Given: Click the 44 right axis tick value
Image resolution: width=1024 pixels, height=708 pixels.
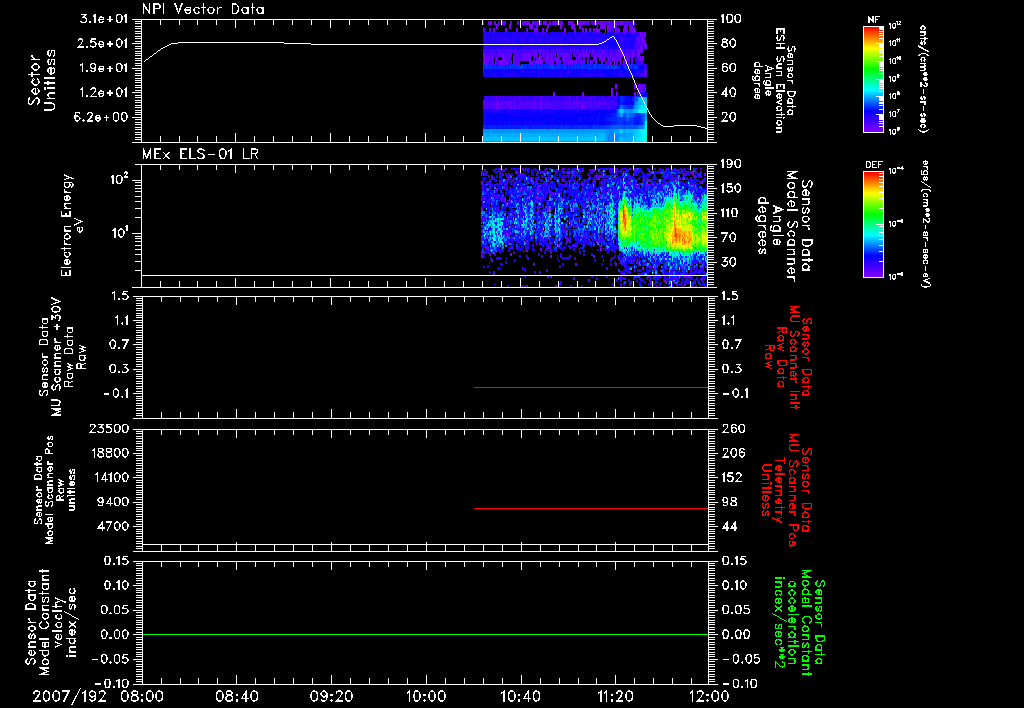Looking at the screenshot, I should [729, 526].
